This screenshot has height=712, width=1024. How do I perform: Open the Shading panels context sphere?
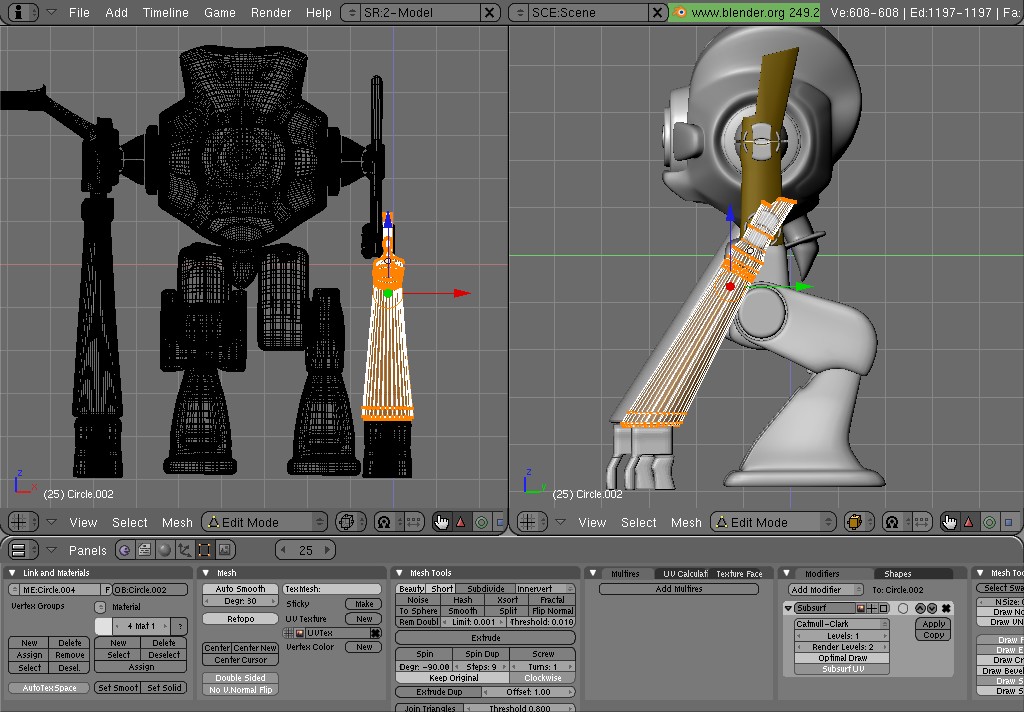[165, 550]
